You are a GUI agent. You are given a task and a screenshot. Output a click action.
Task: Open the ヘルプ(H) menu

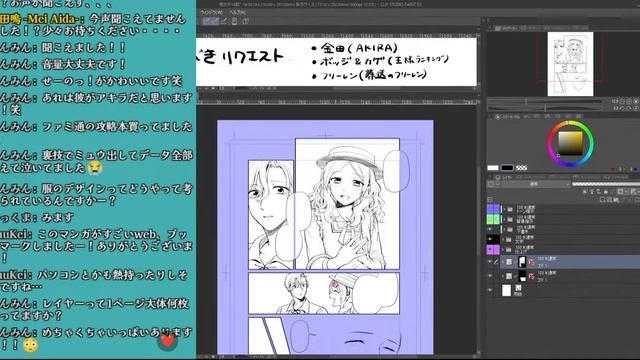click(x=237, y=13)
